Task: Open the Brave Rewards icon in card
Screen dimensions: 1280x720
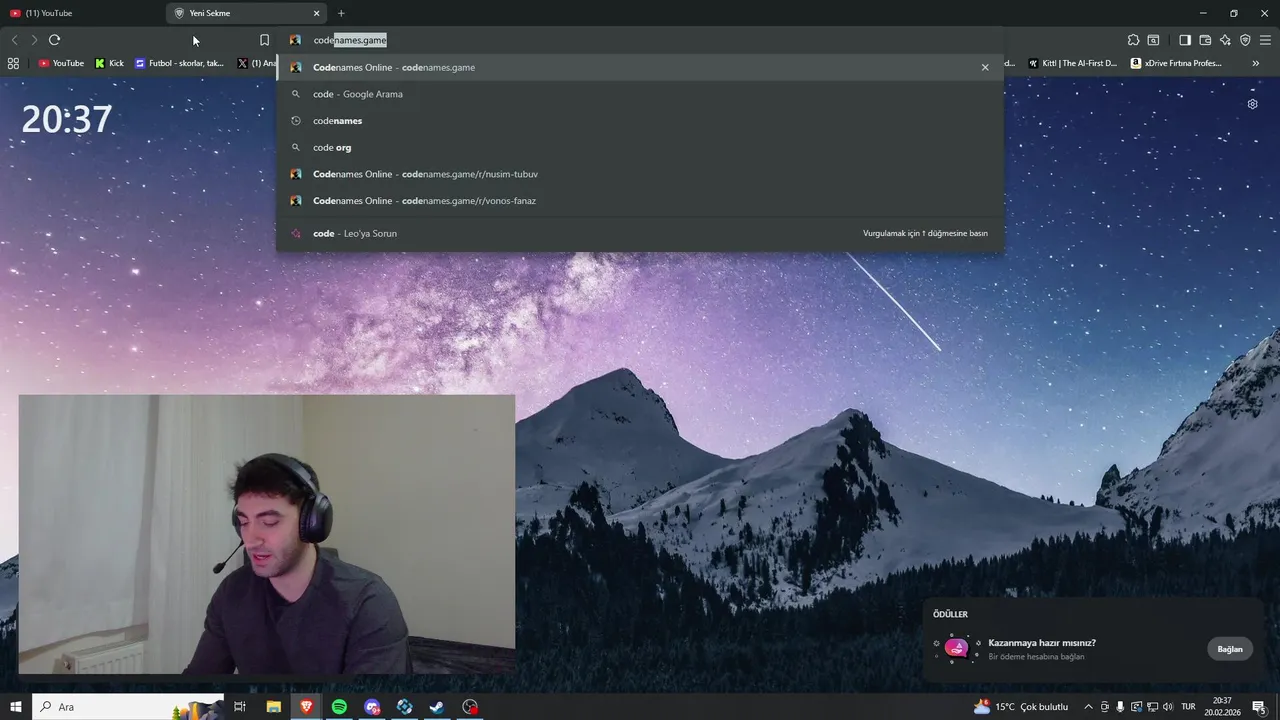Action: pos(957,648)
